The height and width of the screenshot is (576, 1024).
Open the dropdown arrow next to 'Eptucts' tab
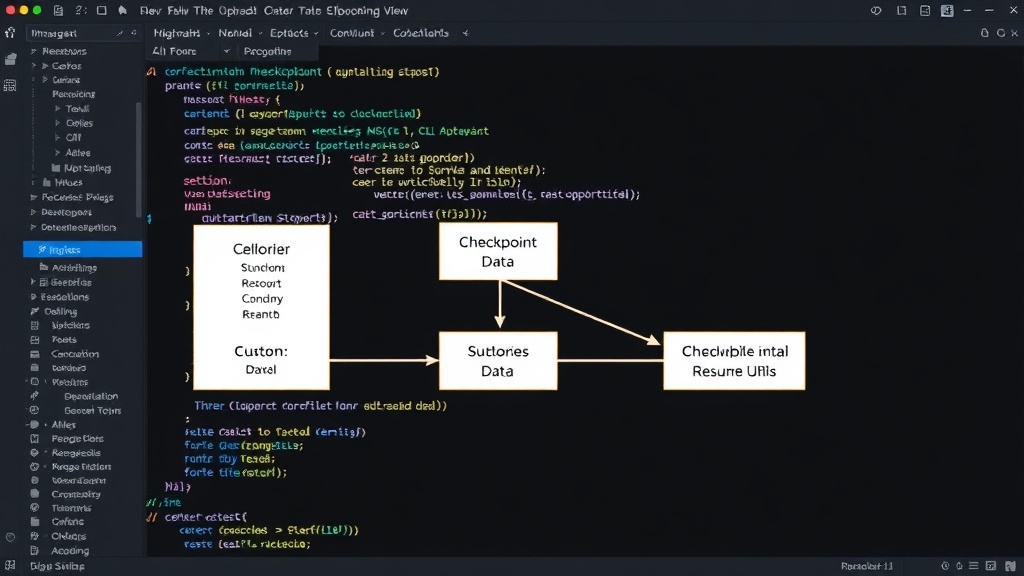pos(316,33)
